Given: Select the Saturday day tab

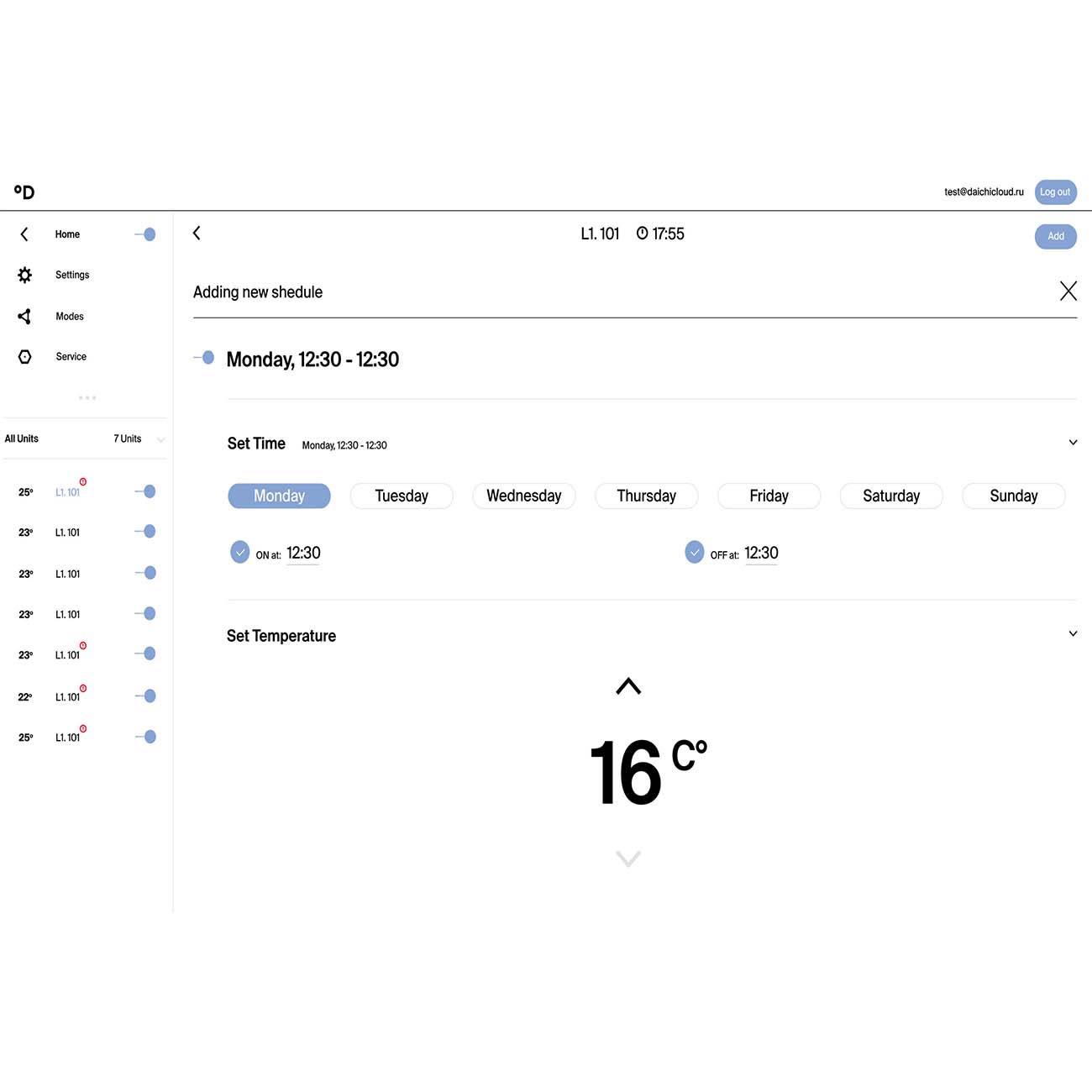Looking at the screenshot, I should [x=890, y=496].
